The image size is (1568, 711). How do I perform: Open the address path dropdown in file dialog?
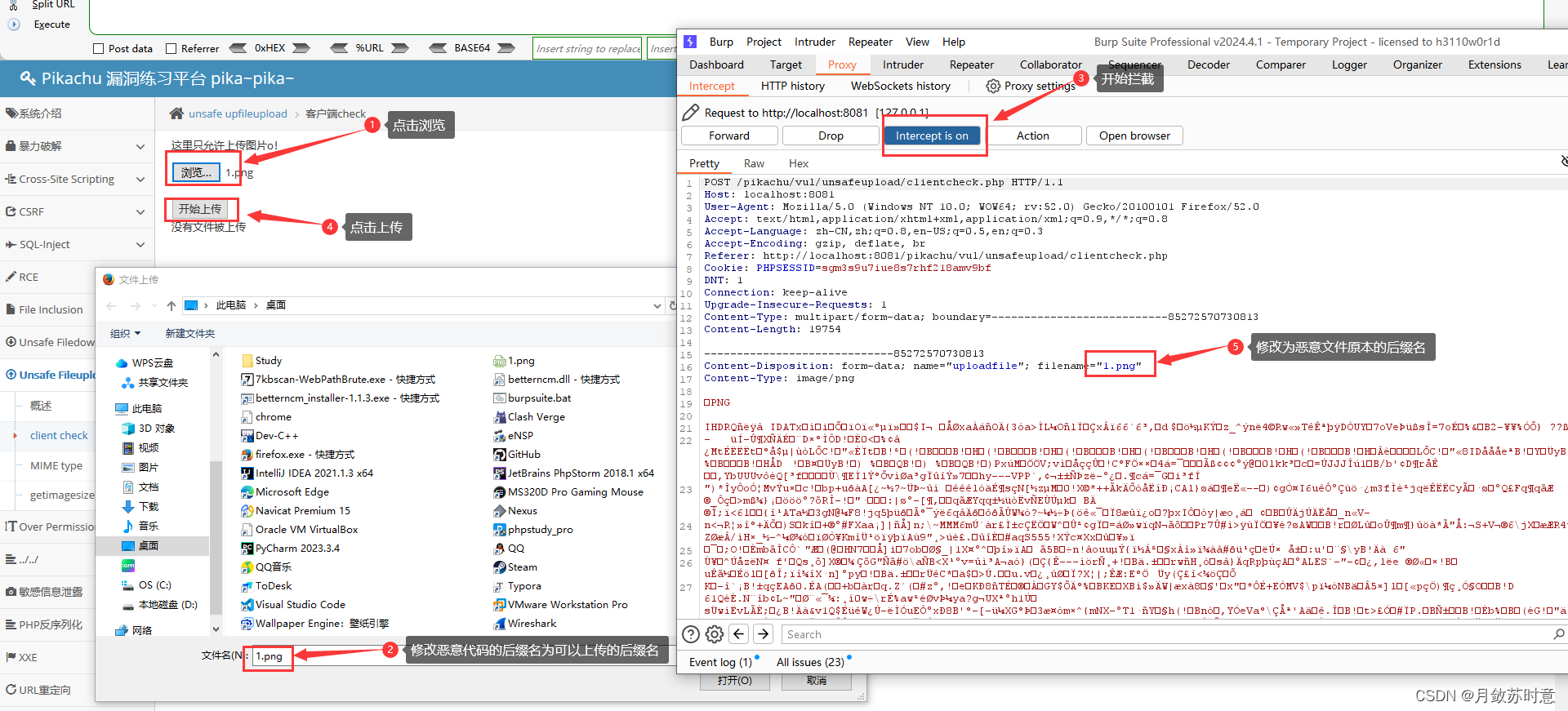(657, 306)
